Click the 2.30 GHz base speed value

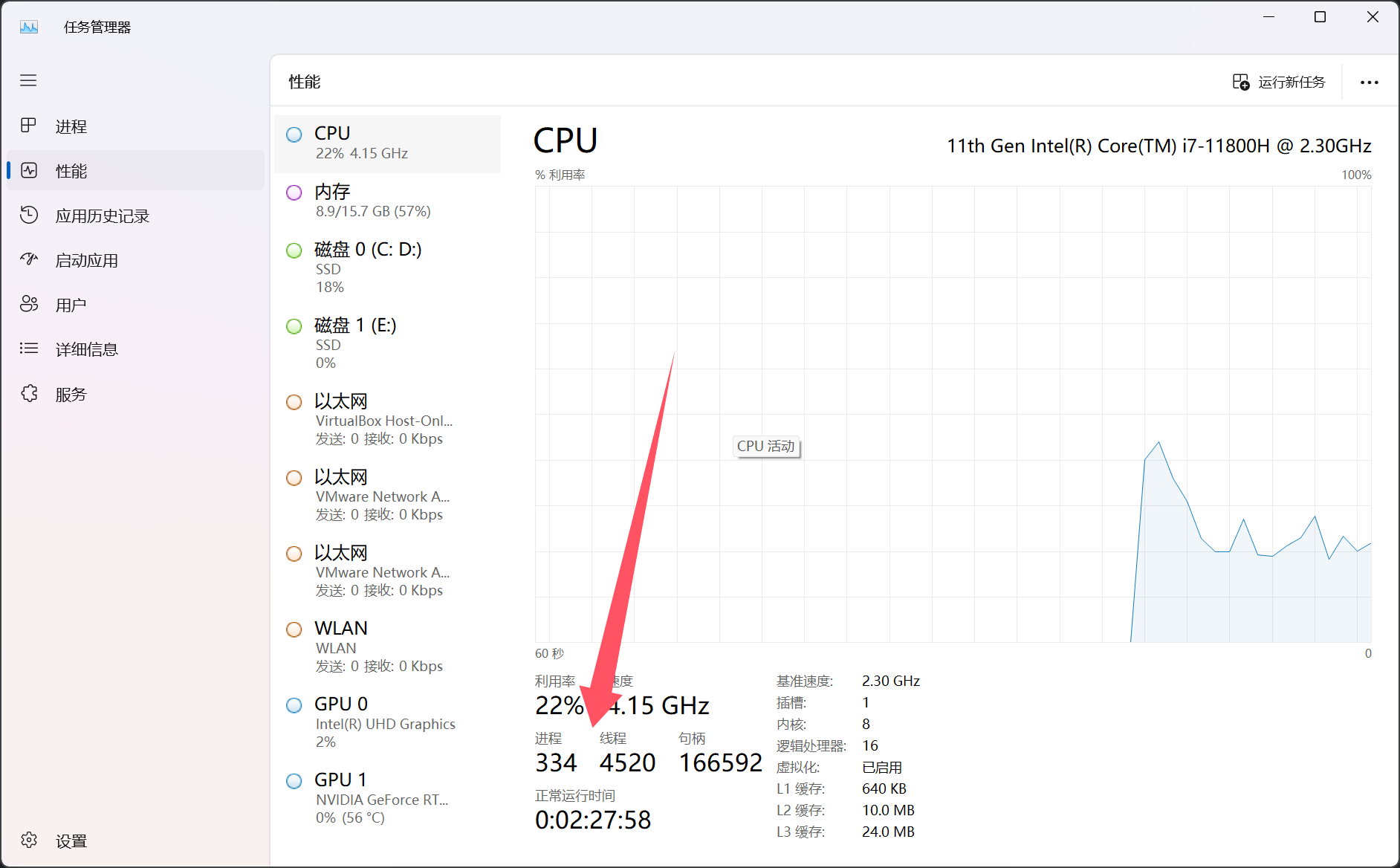click(x=891, y=681)
